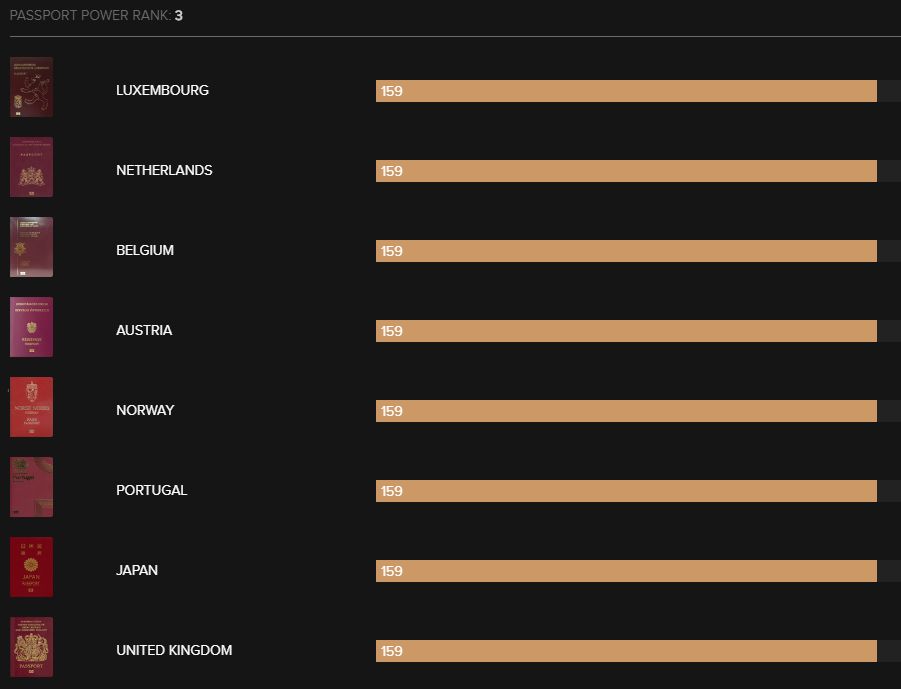
Task: Click the Netherlands country name
Action: pos(164,170)
